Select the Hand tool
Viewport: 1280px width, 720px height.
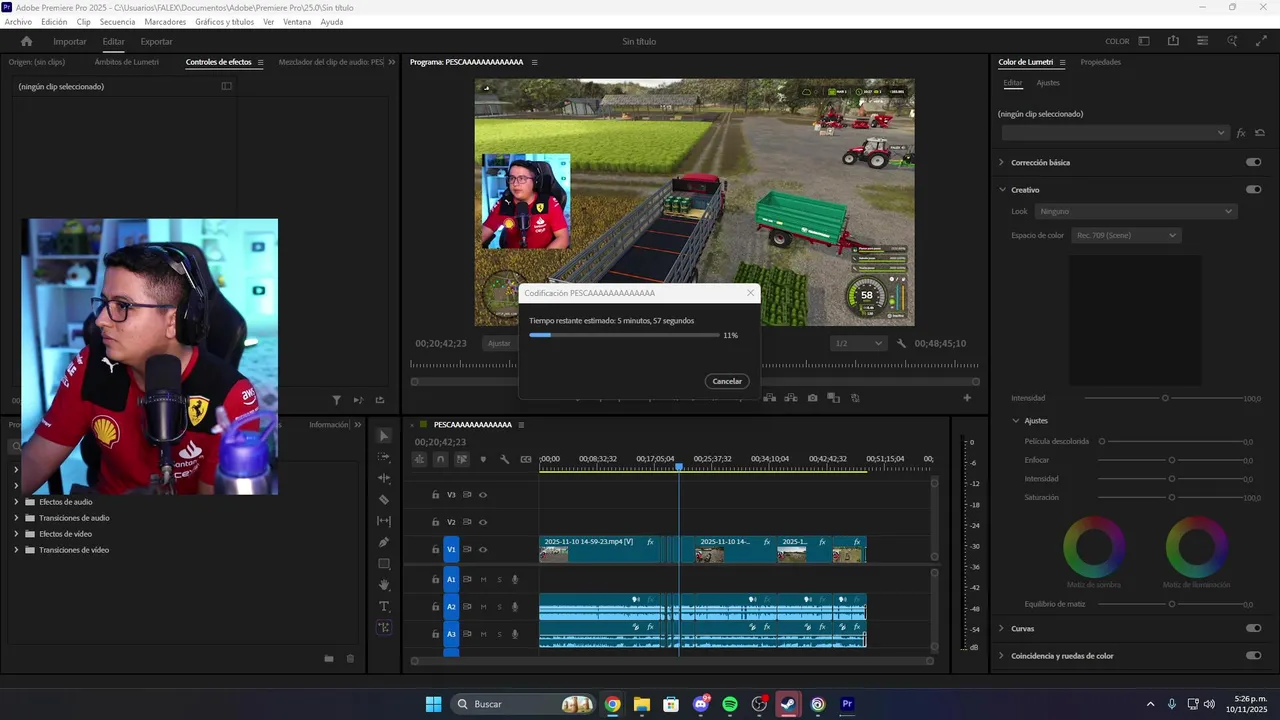[384, 585]
